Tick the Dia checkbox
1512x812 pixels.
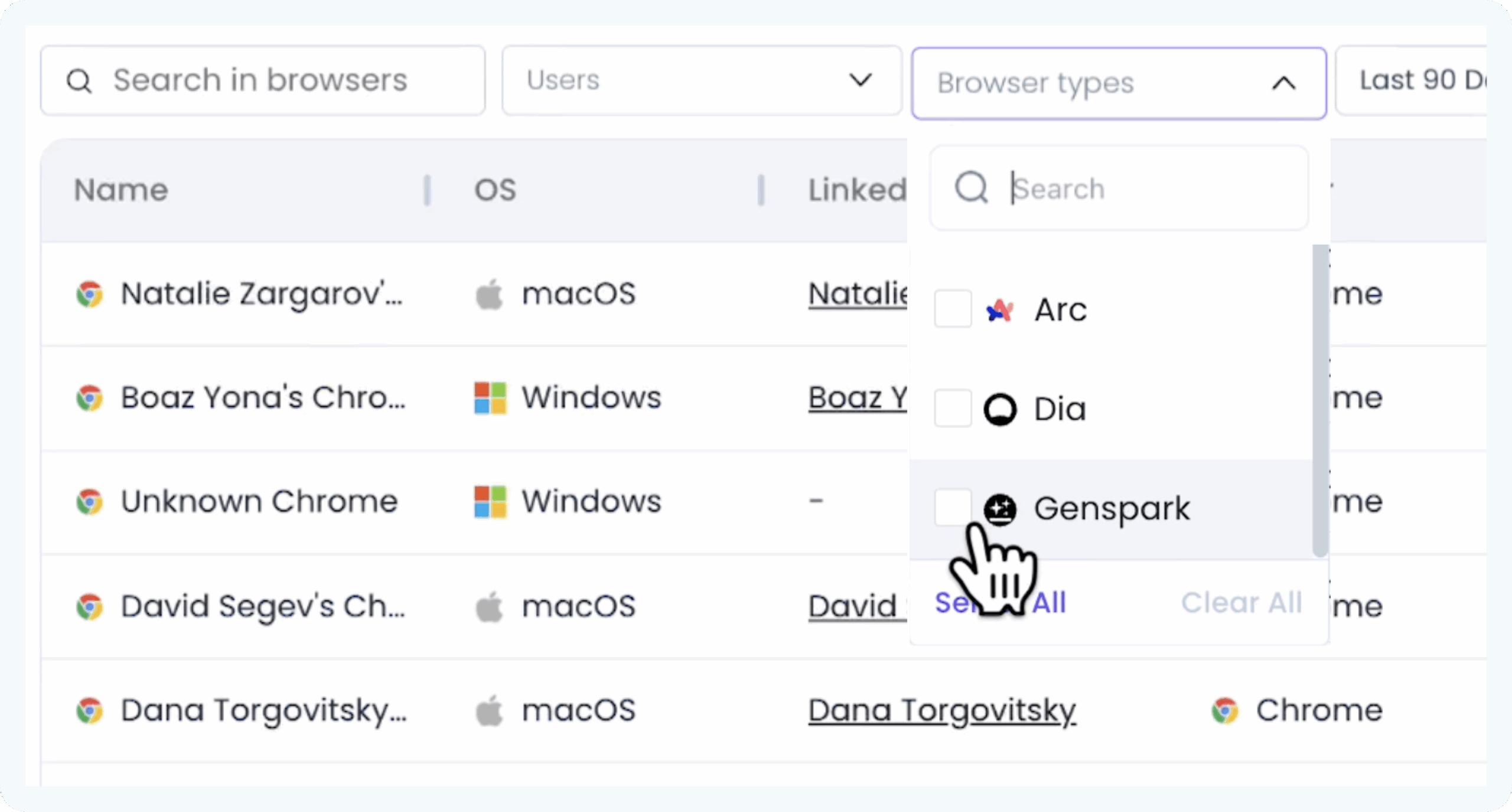tap(953, 408)
